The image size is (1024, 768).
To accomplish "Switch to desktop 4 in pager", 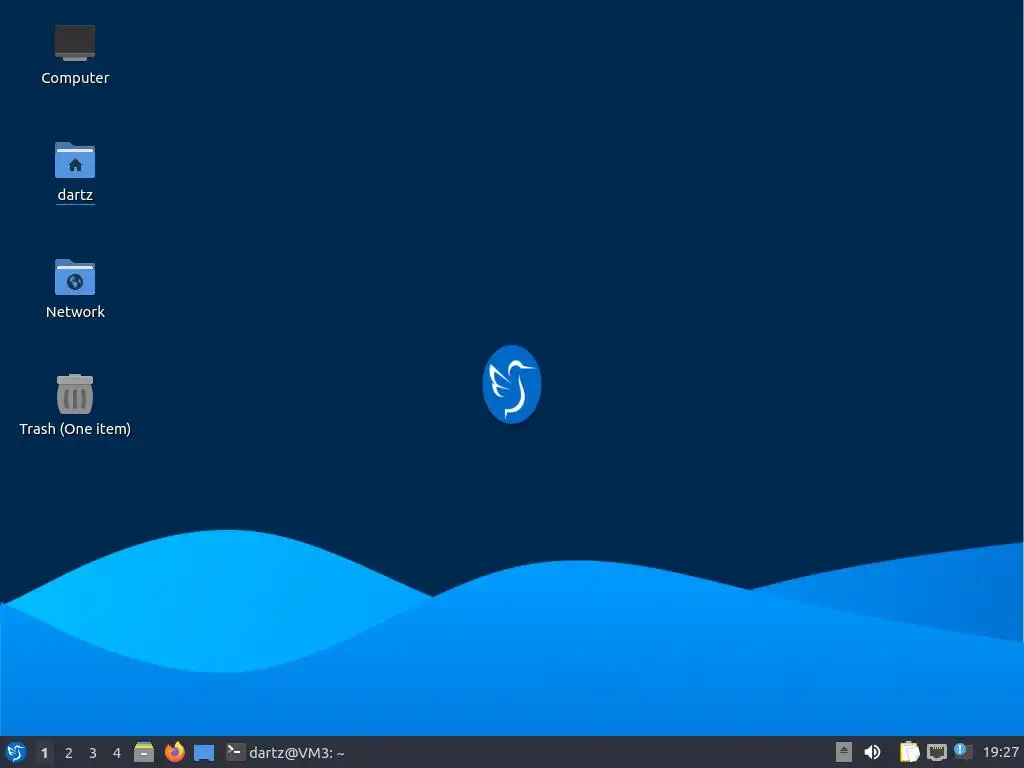I will (x=117, y=753).
